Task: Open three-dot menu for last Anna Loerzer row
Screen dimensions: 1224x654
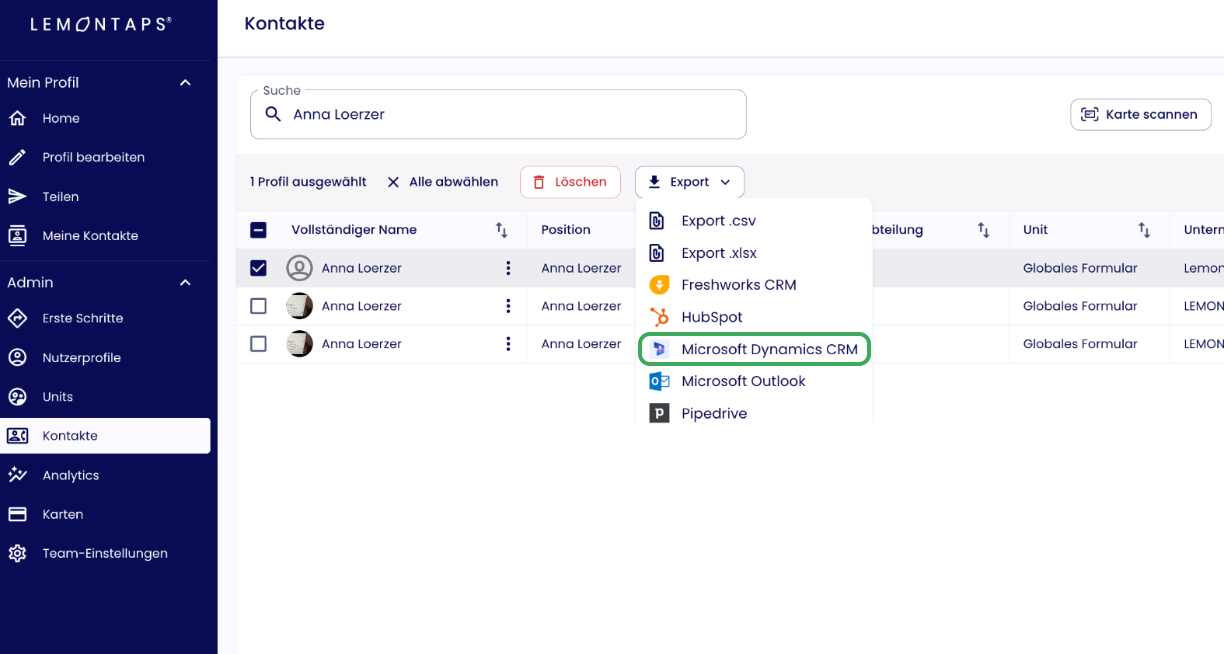Action: point(508,344)
